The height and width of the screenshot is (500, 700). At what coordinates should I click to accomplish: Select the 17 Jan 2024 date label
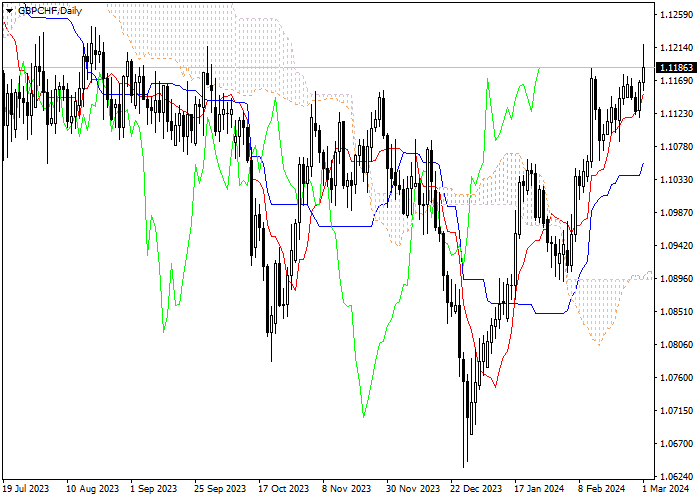click(x=539, y=489)
